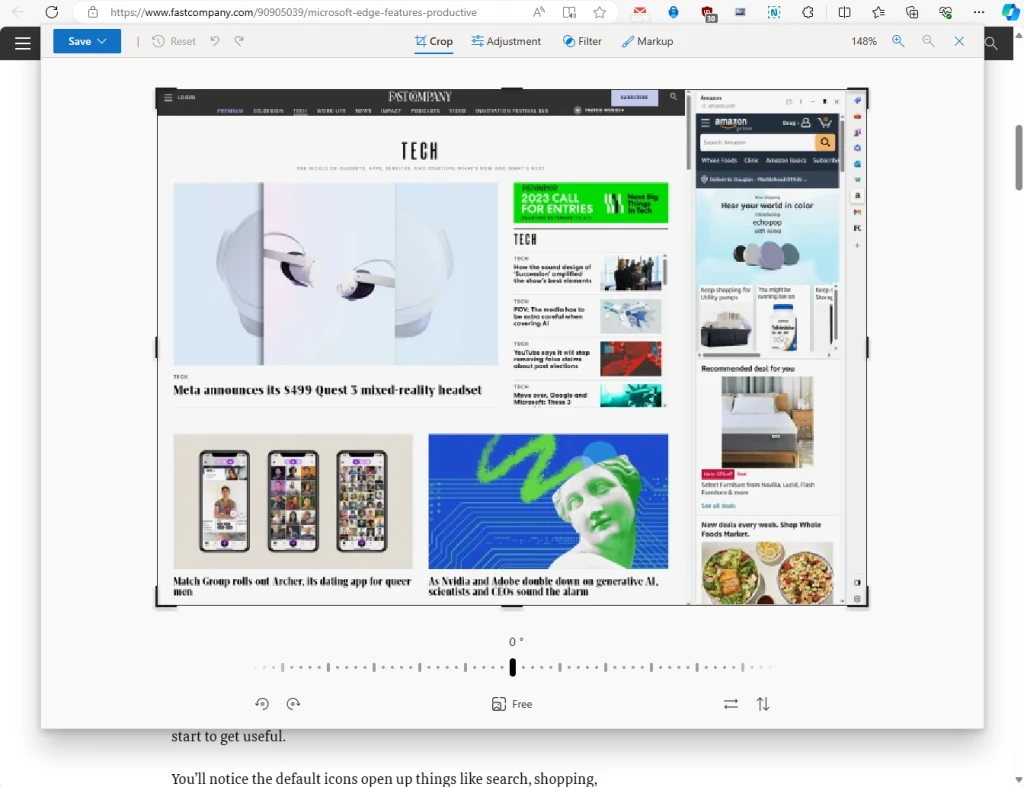Select the Crop tab
The width and height of the screenshot is (1024, 787).
pos(434,41)
